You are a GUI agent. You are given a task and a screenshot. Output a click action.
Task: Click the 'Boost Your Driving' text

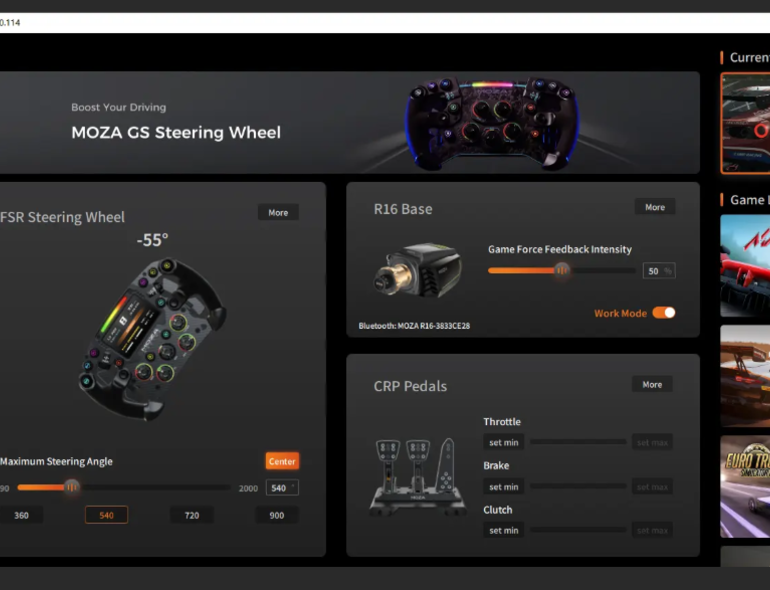[x=118, y=107]
